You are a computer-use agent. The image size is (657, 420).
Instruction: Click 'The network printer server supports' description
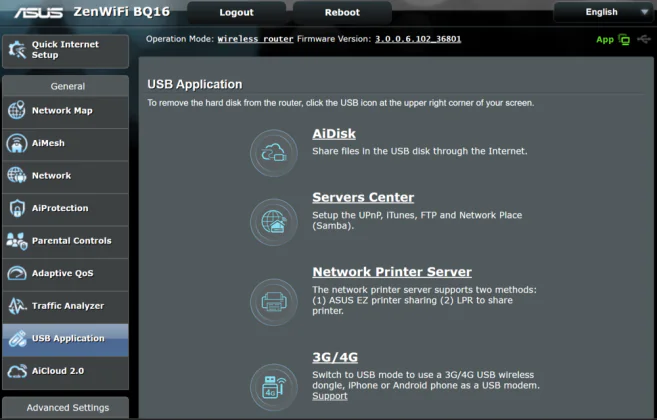click(424, 300)
